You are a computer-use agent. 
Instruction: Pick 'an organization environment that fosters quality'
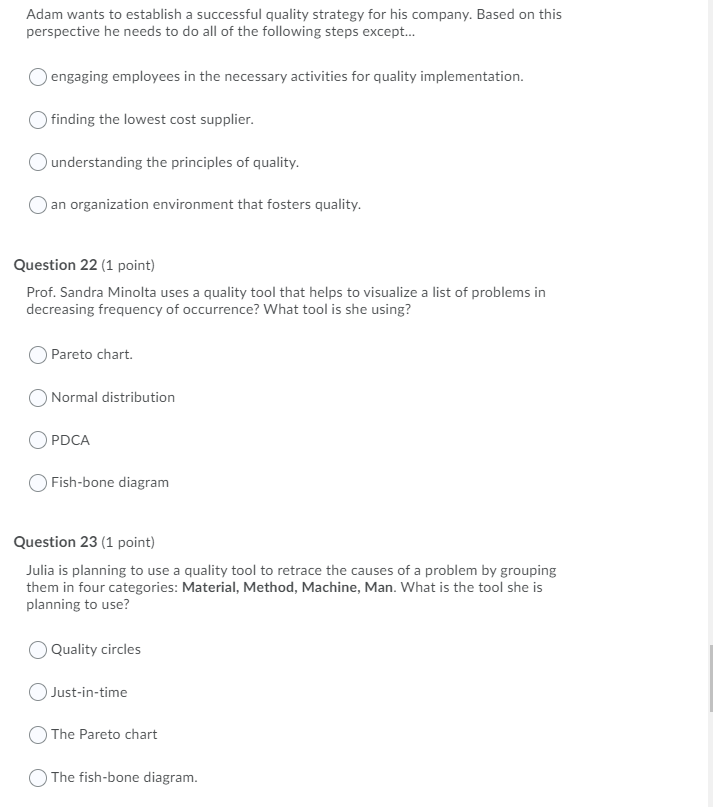(x=37, y=204)
